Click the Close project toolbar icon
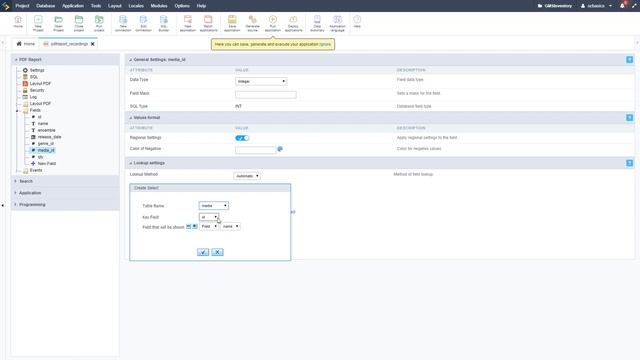 [x=79, y=23]
